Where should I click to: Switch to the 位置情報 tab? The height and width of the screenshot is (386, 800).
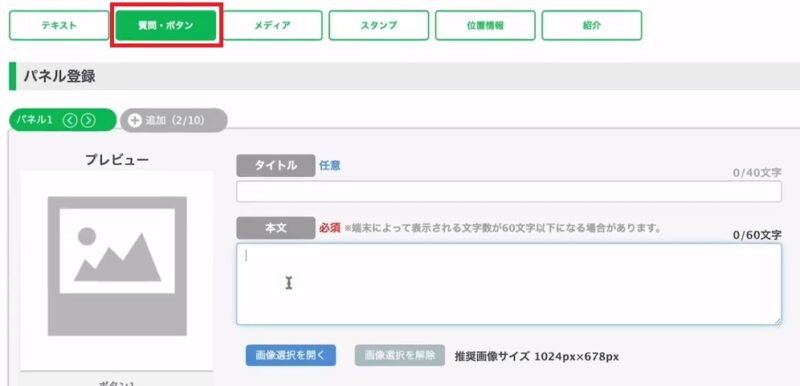(x=485, y=25)
